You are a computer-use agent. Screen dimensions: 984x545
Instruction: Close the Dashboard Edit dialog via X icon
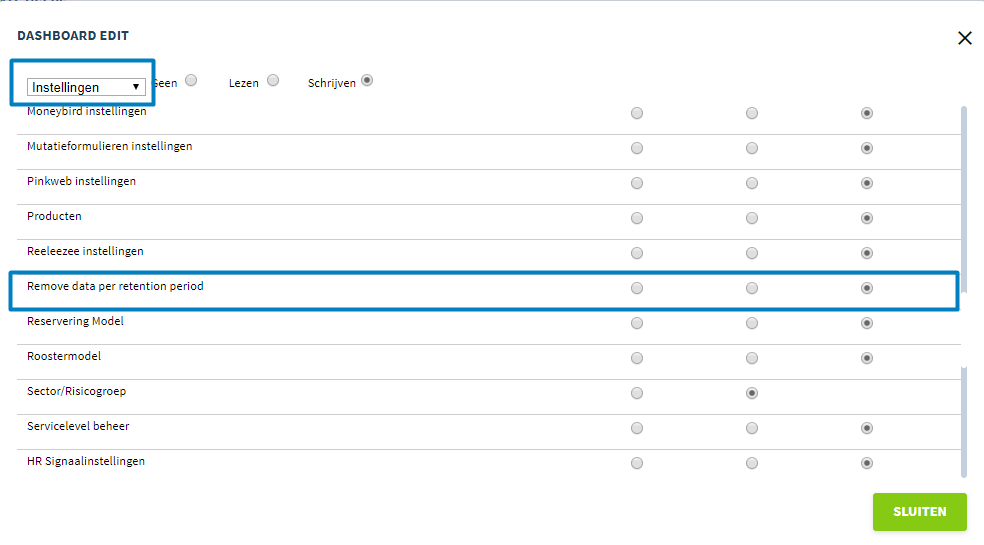[x=965, y=38]
